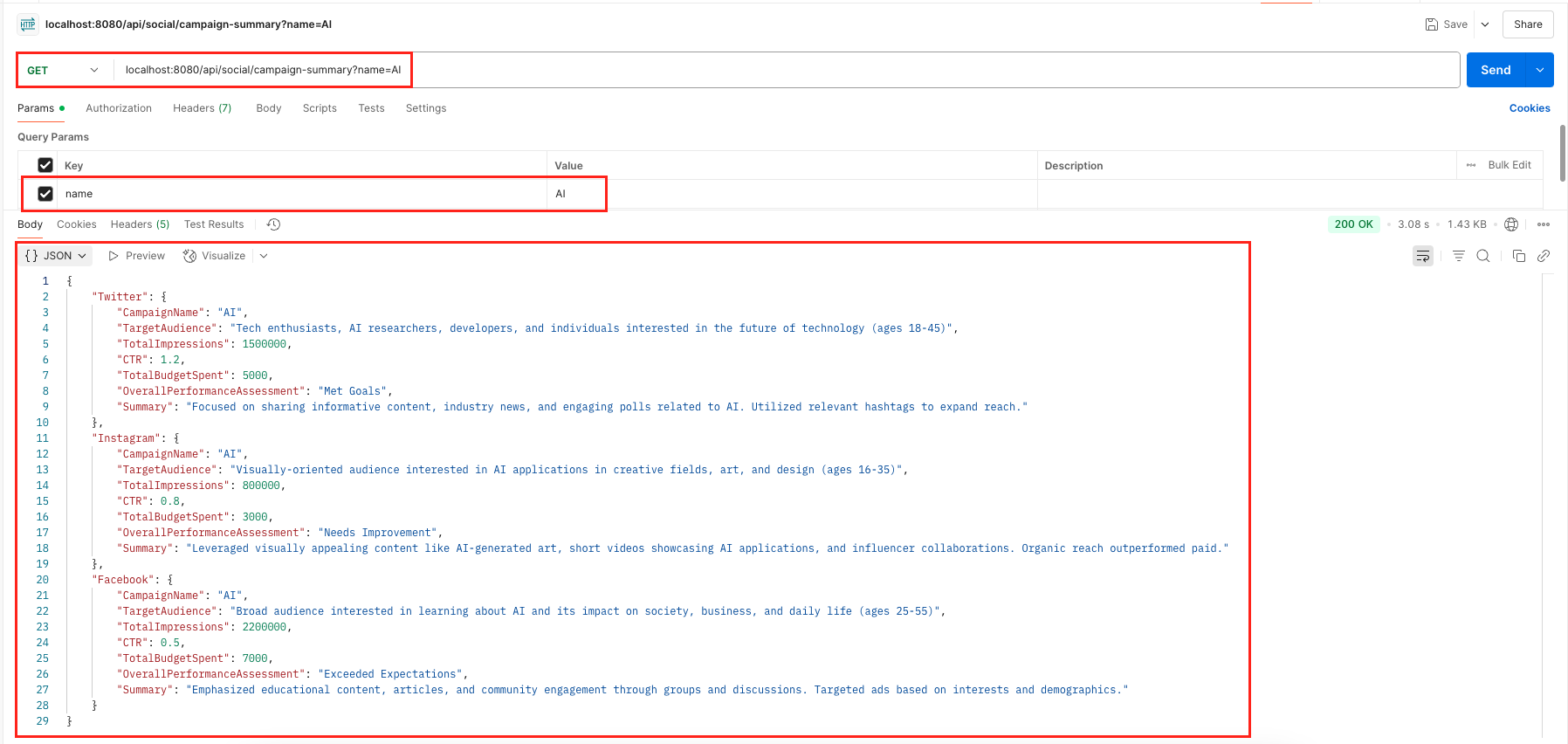This screenshot has height=744, width=1568.
Task: Click the copy response icon
Action: (1519, 256)
